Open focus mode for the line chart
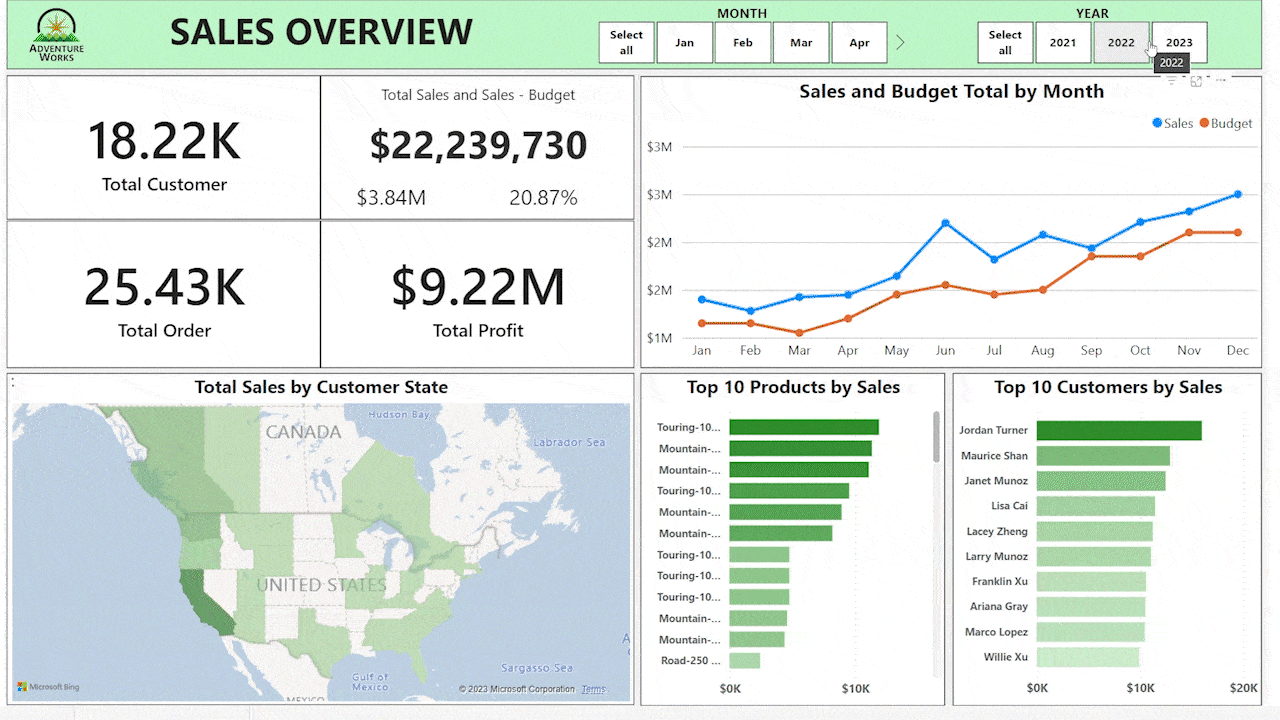This screenshot has height=720, width=1280. click(x=1196, y=81)
